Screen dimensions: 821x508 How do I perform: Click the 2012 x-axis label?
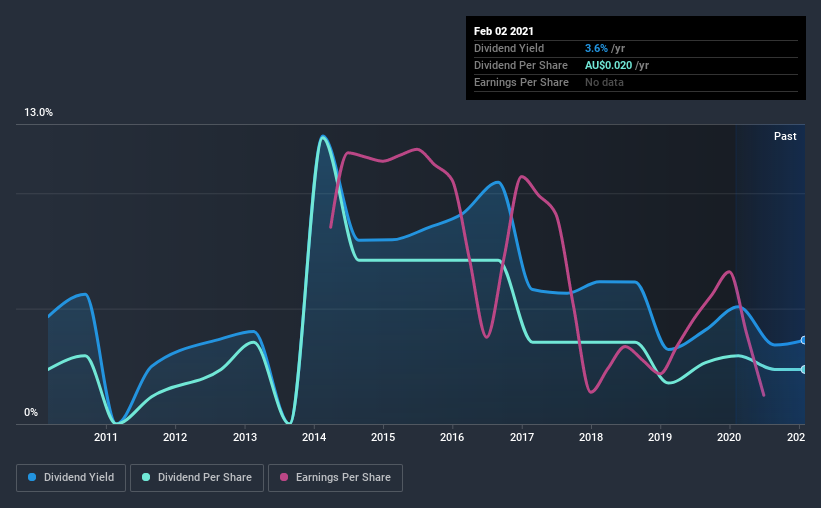[x=175, y=437]
